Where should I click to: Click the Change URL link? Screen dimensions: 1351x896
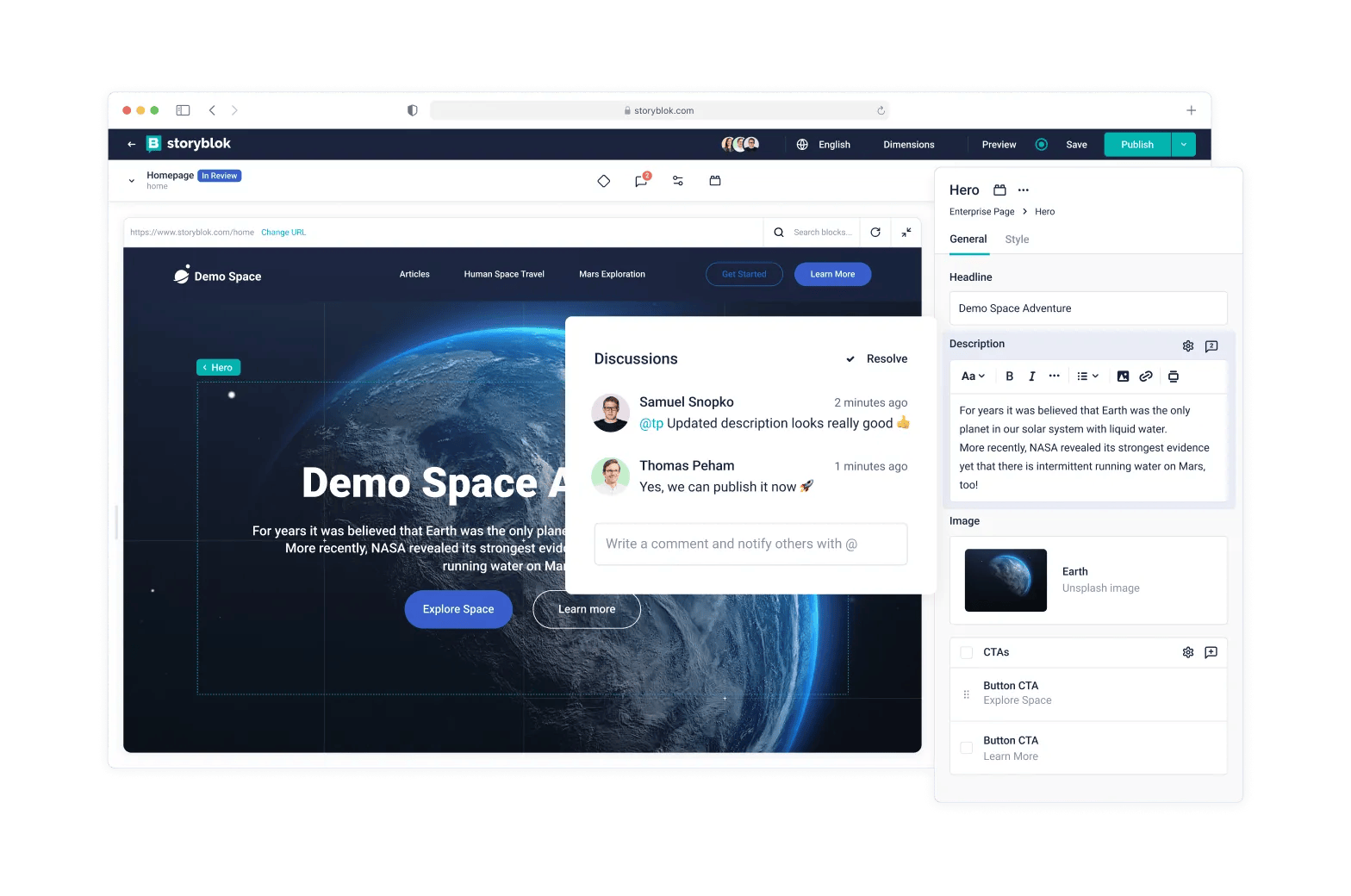(283, 233)
